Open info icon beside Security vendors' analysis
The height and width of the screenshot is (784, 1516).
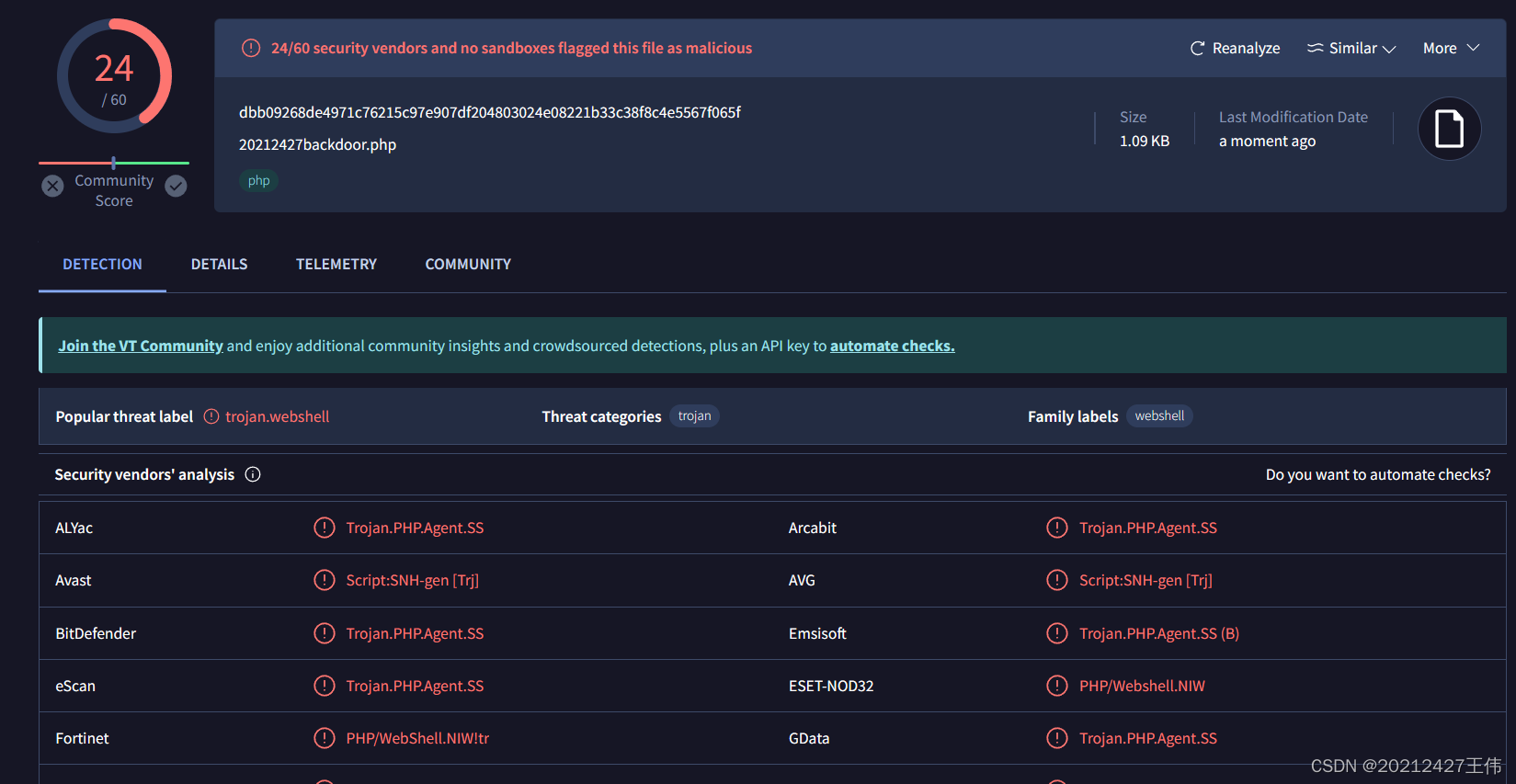253,474
